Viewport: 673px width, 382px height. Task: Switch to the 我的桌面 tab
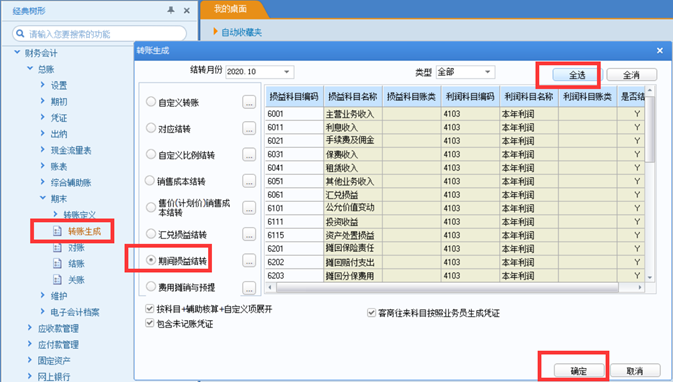pos(230,9)
